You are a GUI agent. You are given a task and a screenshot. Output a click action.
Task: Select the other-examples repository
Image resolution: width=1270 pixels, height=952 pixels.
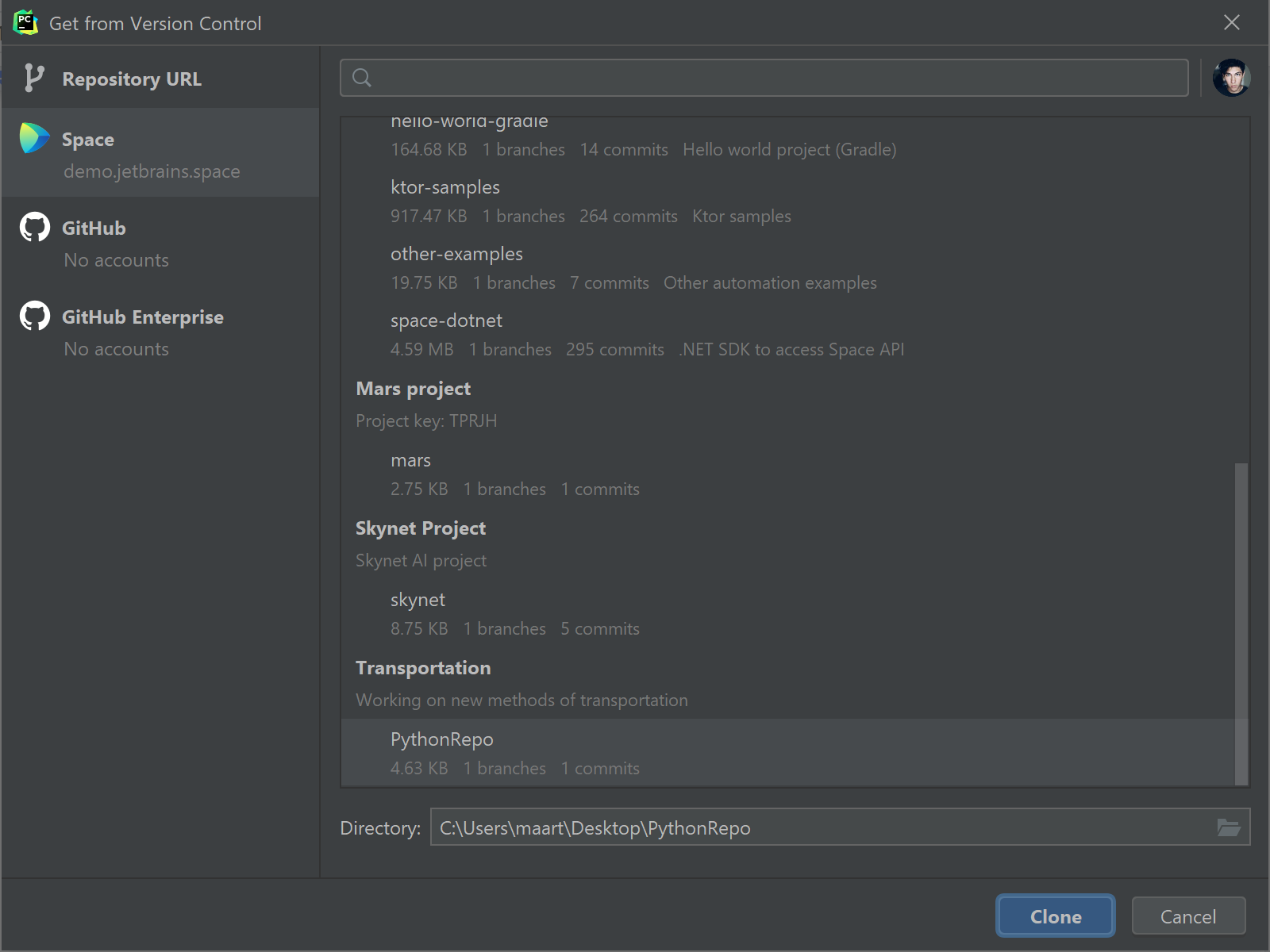click(456, 255)
